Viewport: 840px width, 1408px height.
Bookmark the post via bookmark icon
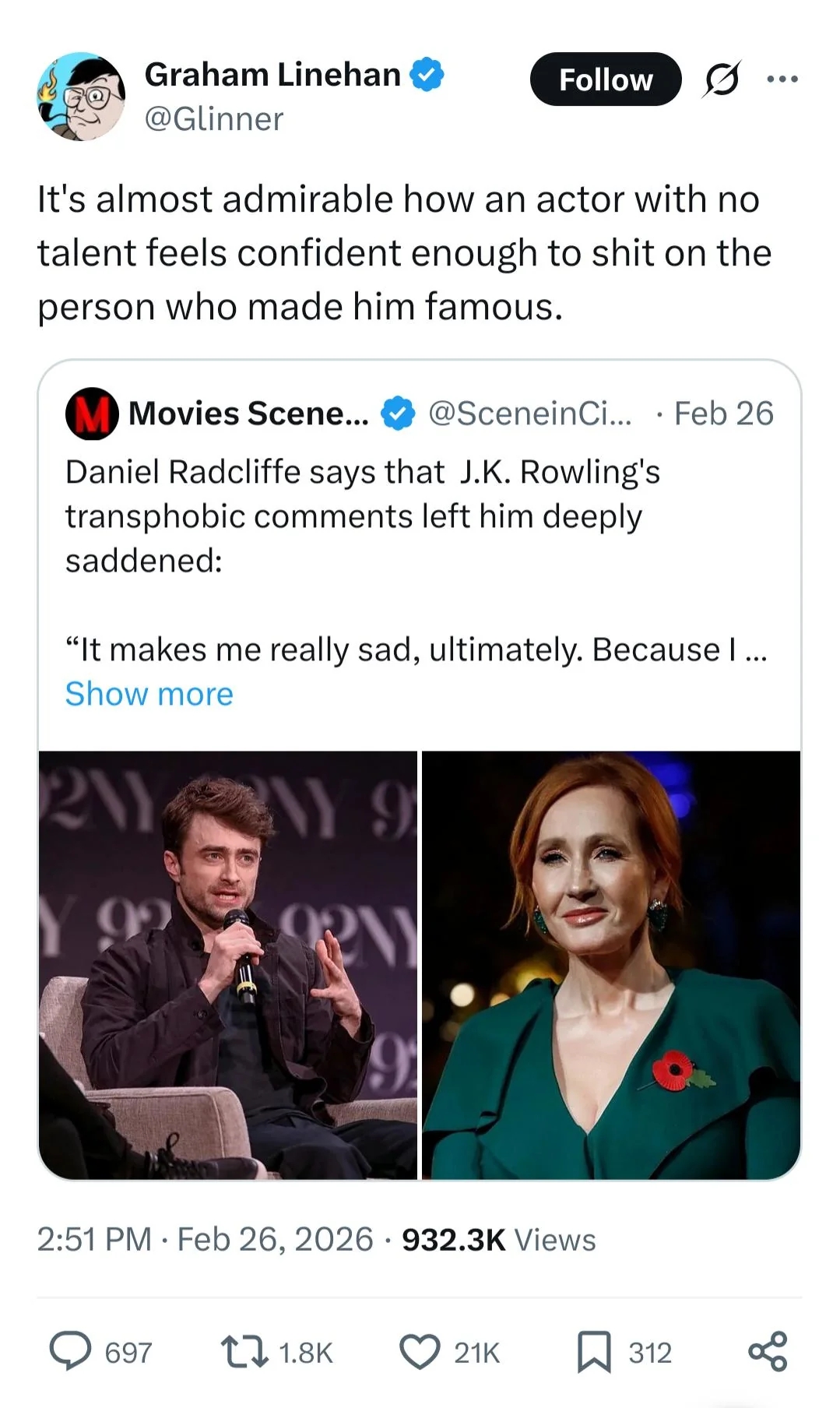point(594,1351)
